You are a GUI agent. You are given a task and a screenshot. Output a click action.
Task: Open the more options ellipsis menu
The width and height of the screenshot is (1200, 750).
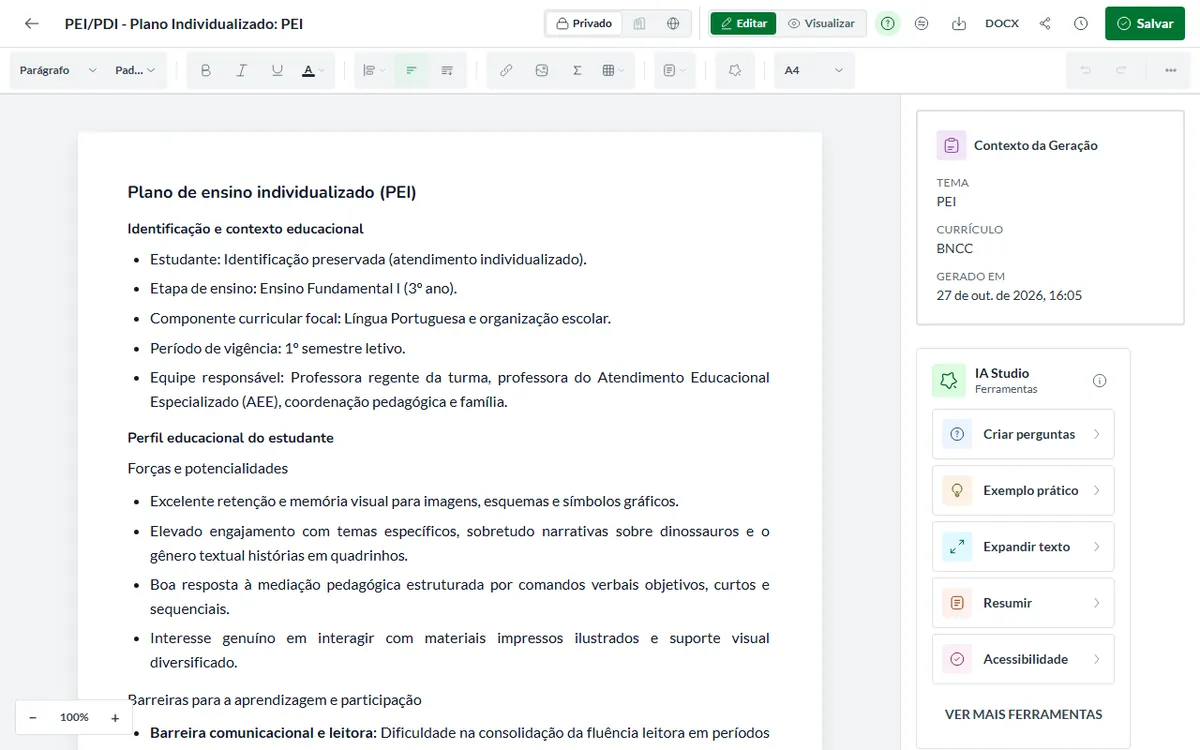coord(1171,70)
